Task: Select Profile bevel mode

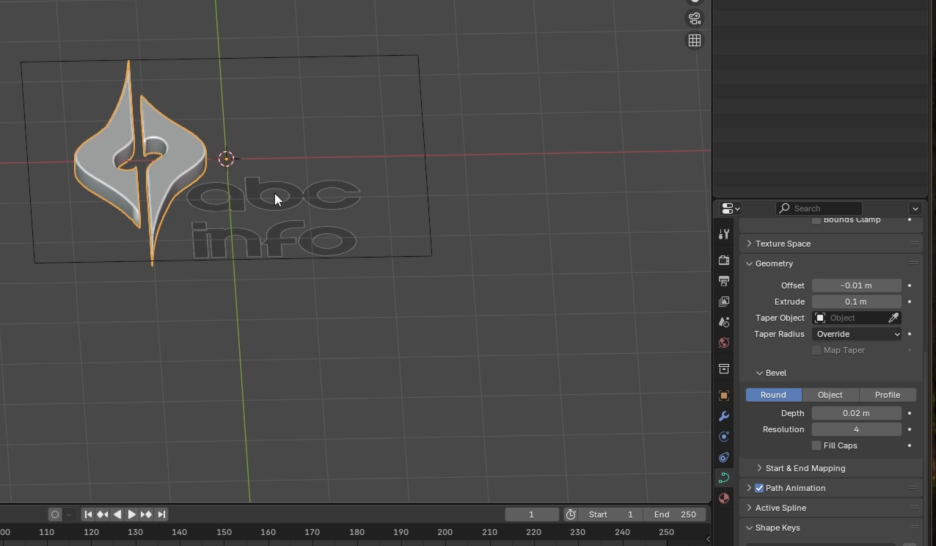Action: [x=887, y=395]
